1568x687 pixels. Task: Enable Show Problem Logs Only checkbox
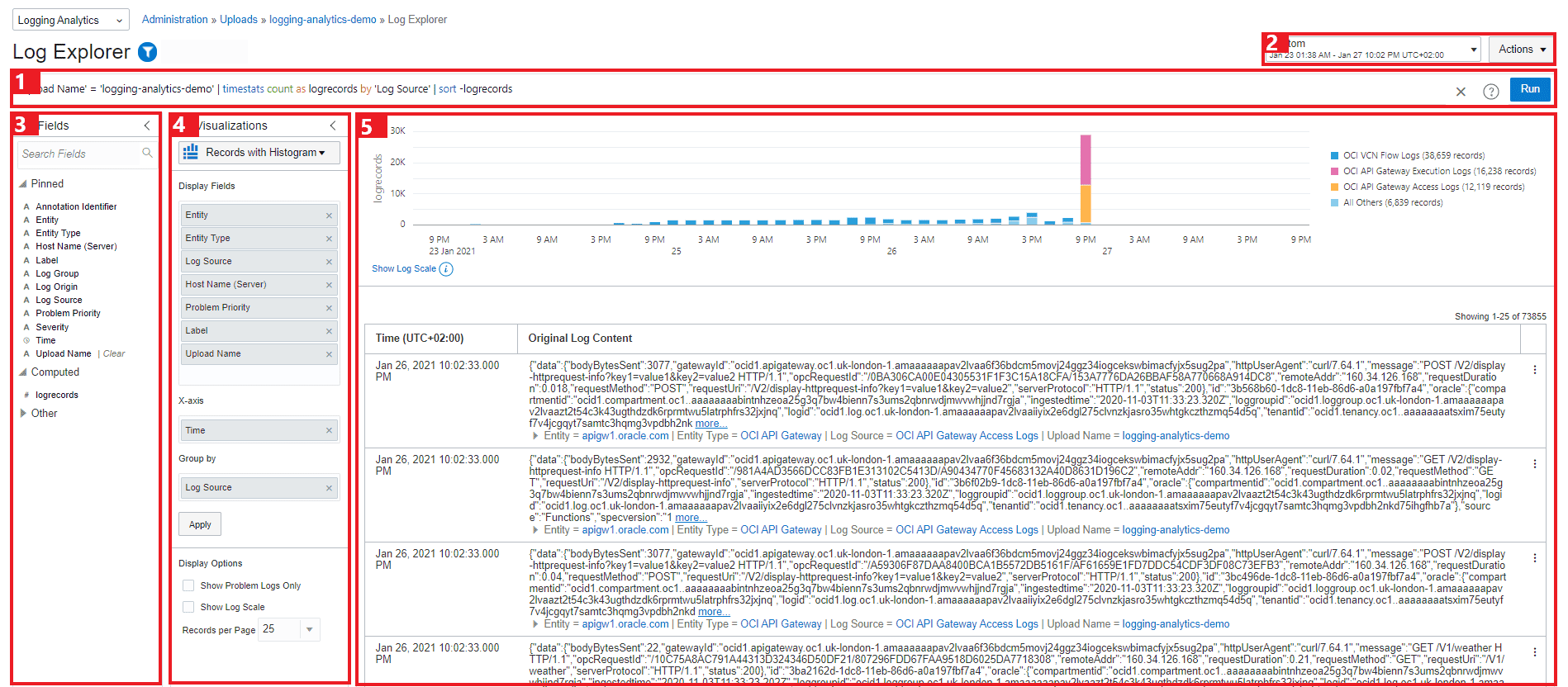click(x=188, y=585)
